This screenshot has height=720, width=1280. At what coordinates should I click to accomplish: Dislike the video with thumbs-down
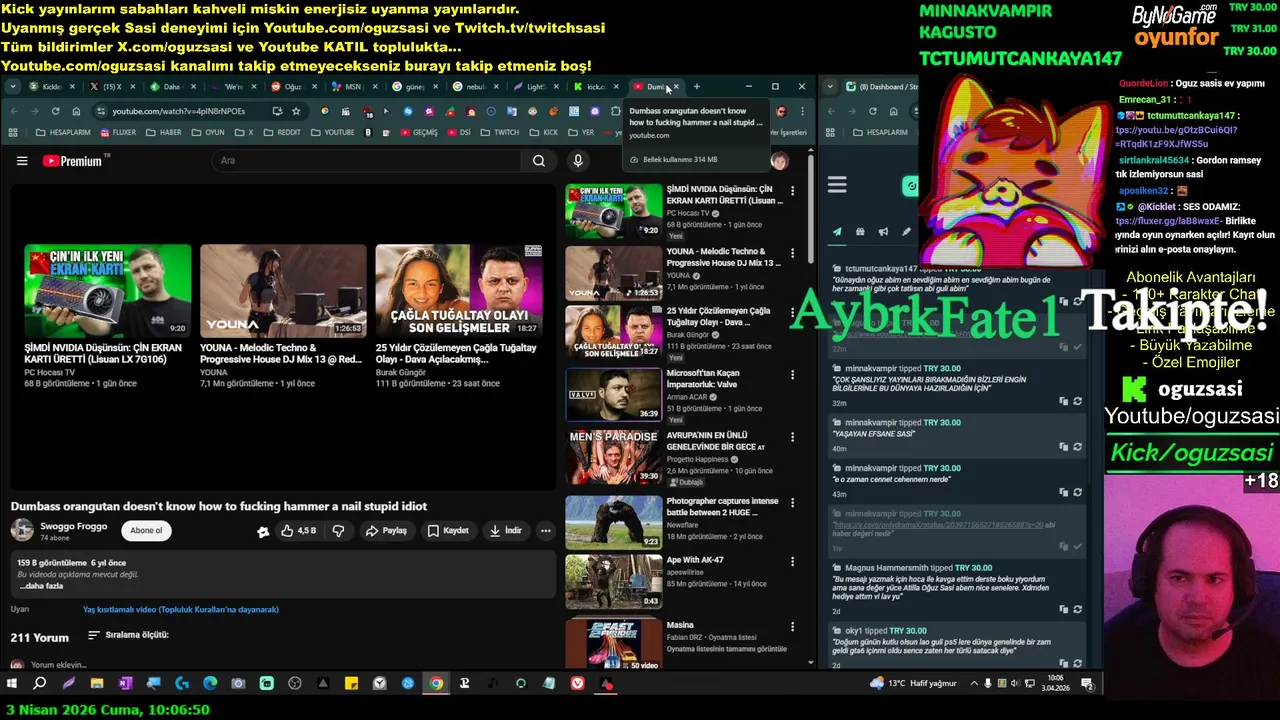click(338, 531)
